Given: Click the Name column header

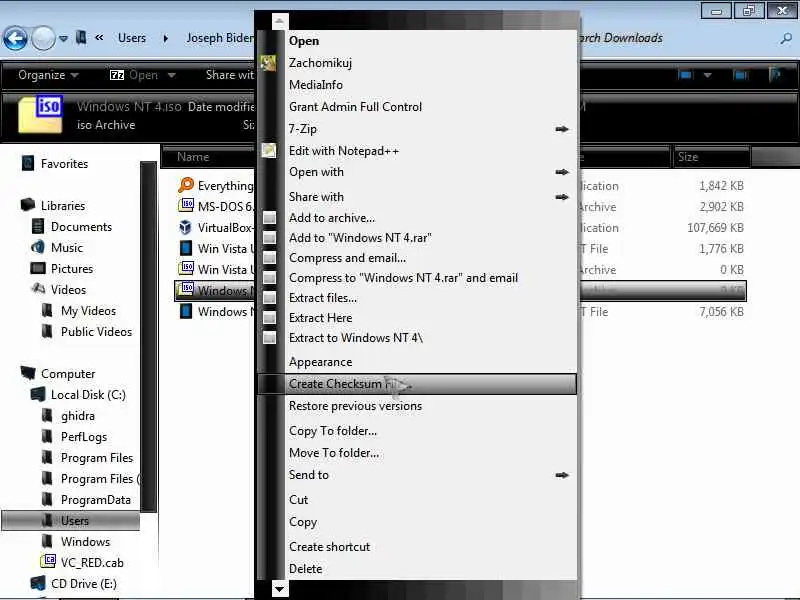Looking at the screenshot, I should 208,157.
